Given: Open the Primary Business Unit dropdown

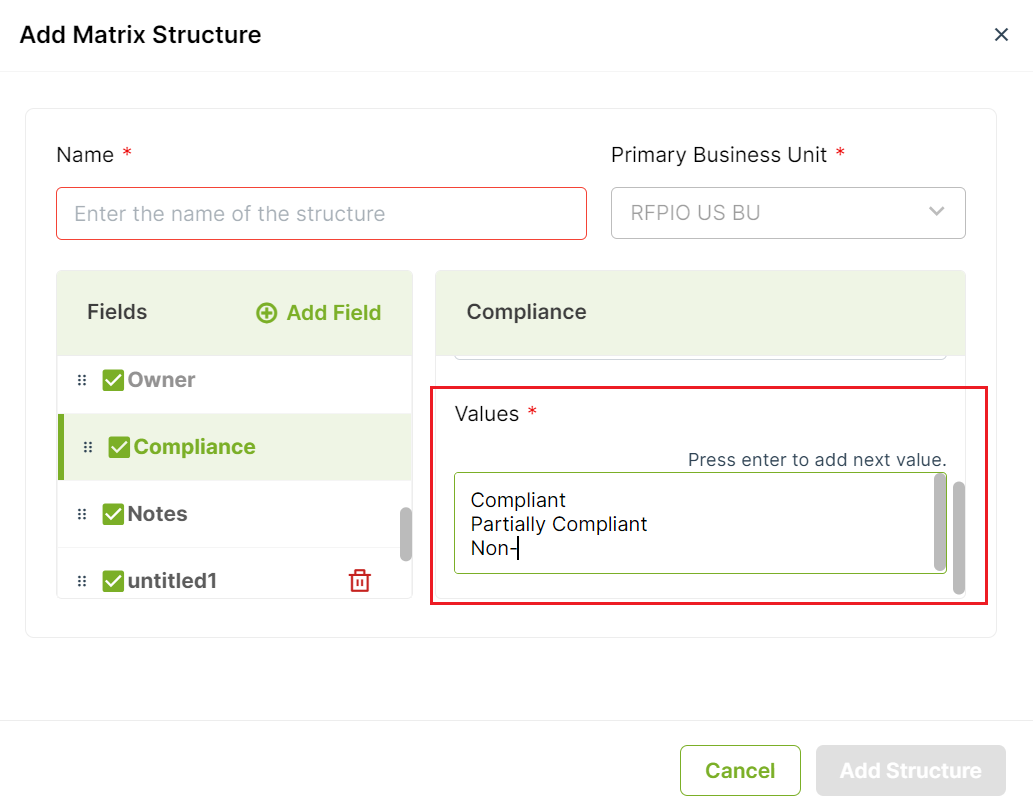Looking at the screenshot, I should click(x=788, y=213).
